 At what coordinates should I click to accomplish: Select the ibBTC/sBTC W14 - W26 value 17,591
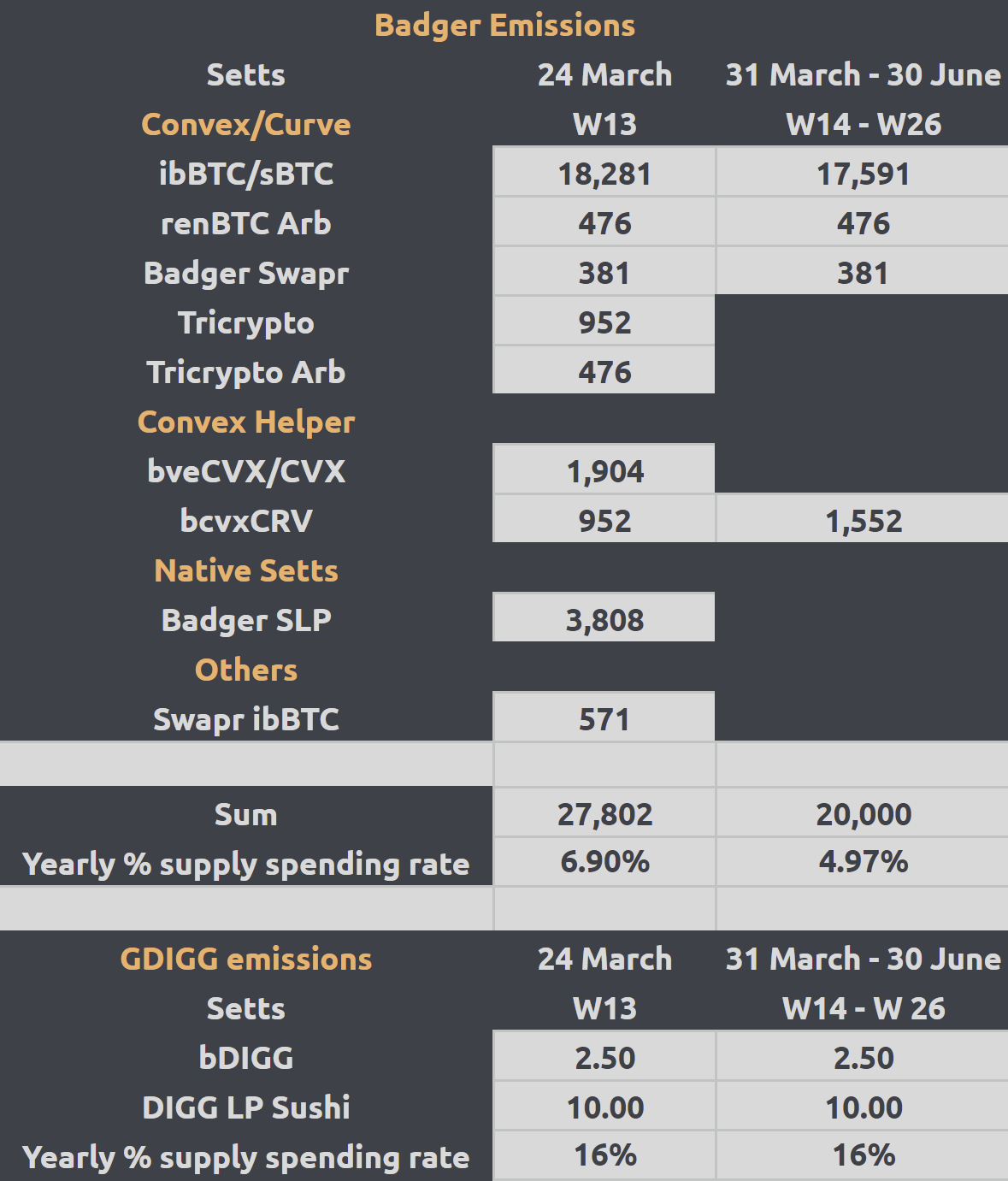coord(863,174)
